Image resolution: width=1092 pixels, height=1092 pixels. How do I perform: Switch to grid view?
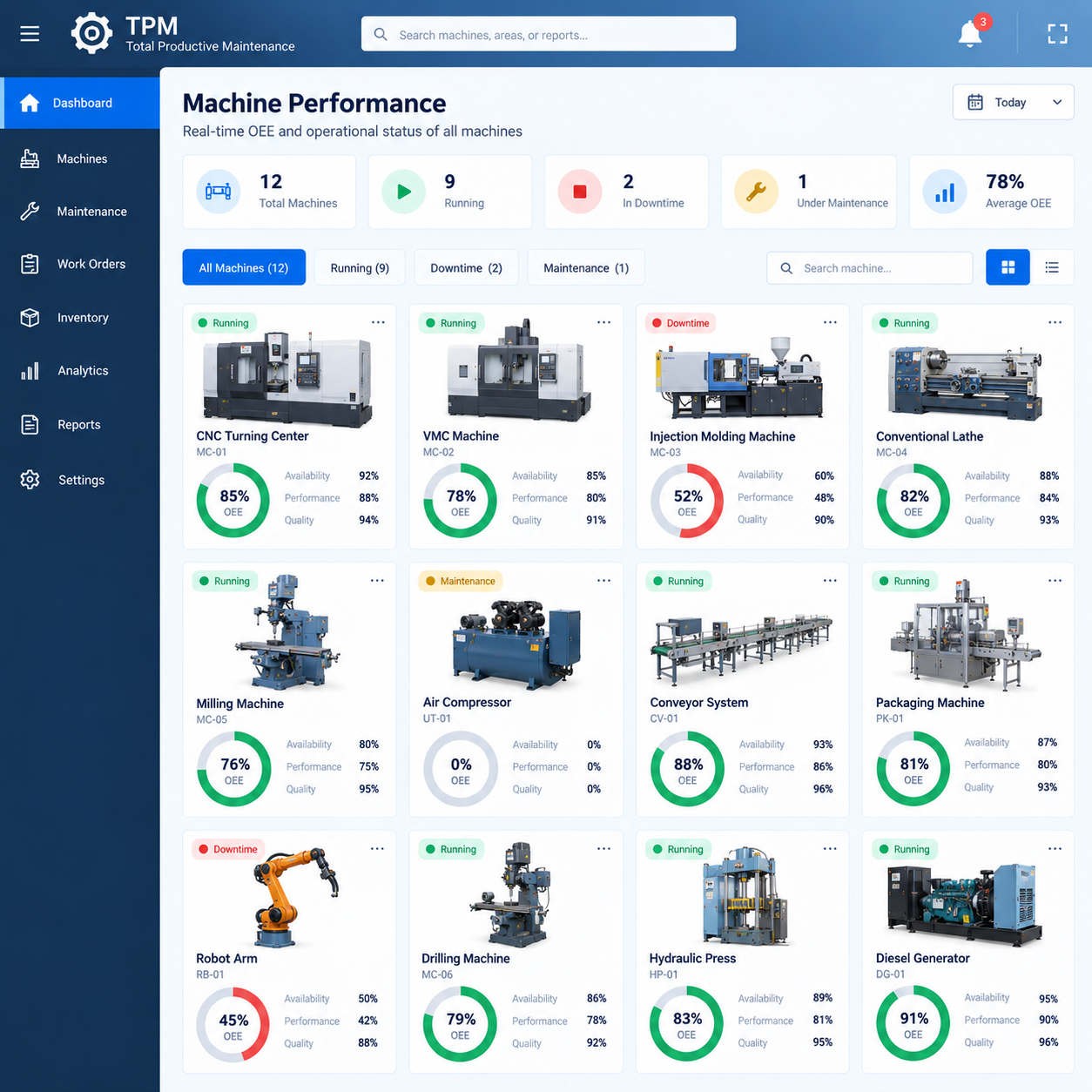(x=1008, y=267)
